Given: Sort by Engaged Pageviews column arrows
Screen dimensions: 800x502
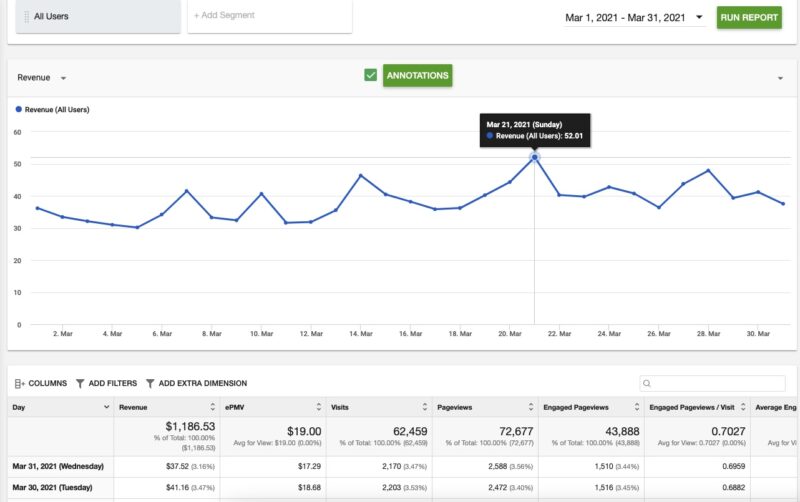Looking at the screenshot, I should [637, 407].
